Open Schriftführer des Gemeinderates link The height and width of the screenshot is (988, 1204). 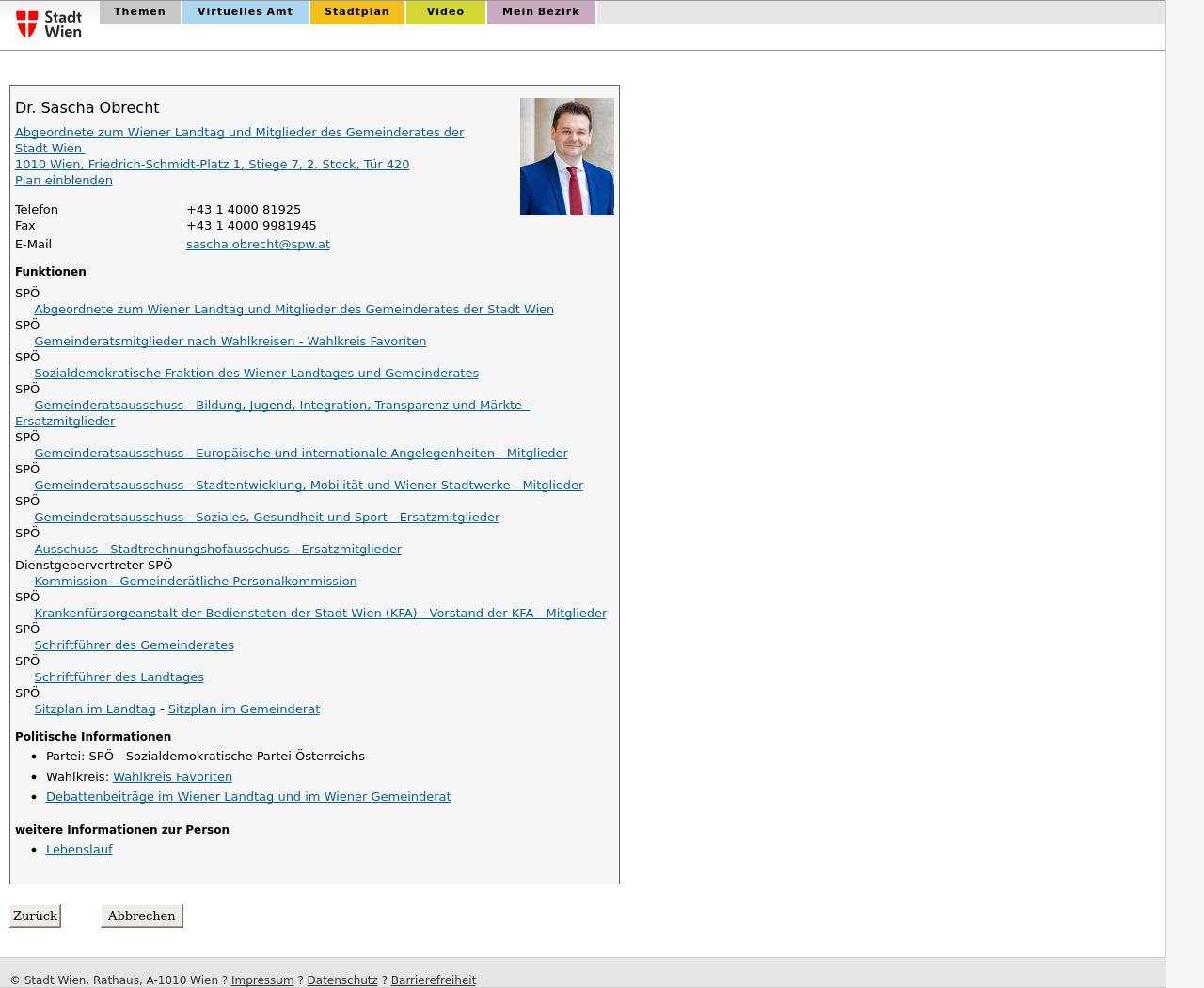pos(134,645)
